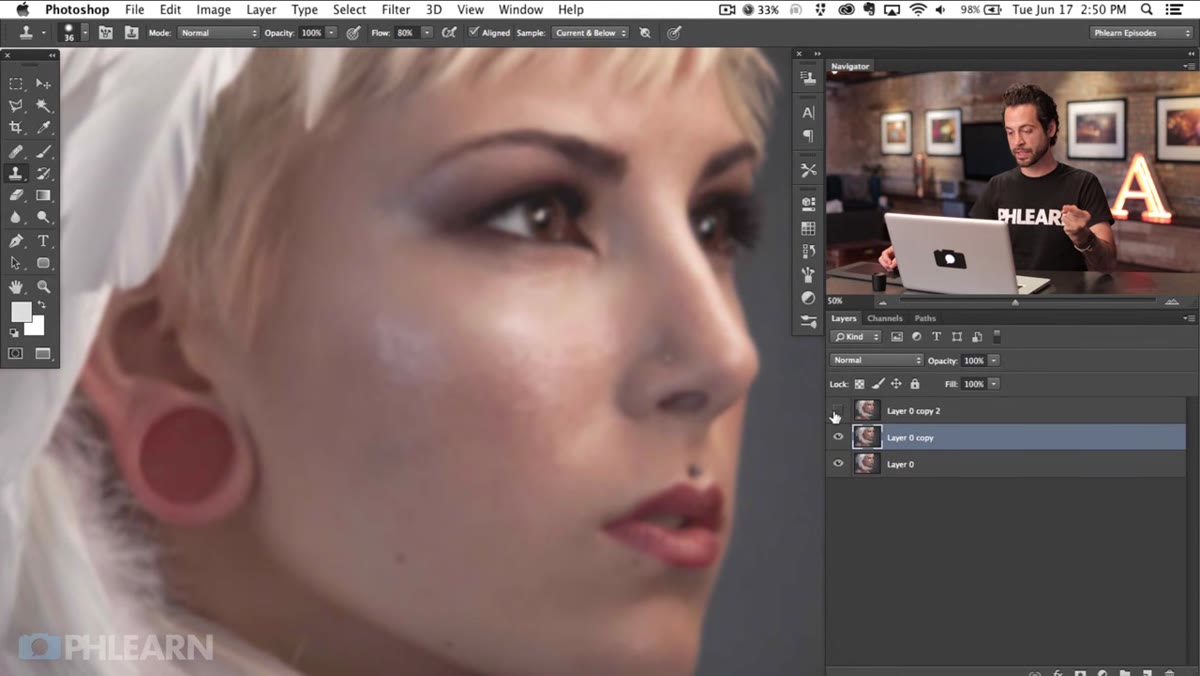Toggle lock transparent pixels
The height and width of the screenshot is (676, 1200).
(859, 384)
